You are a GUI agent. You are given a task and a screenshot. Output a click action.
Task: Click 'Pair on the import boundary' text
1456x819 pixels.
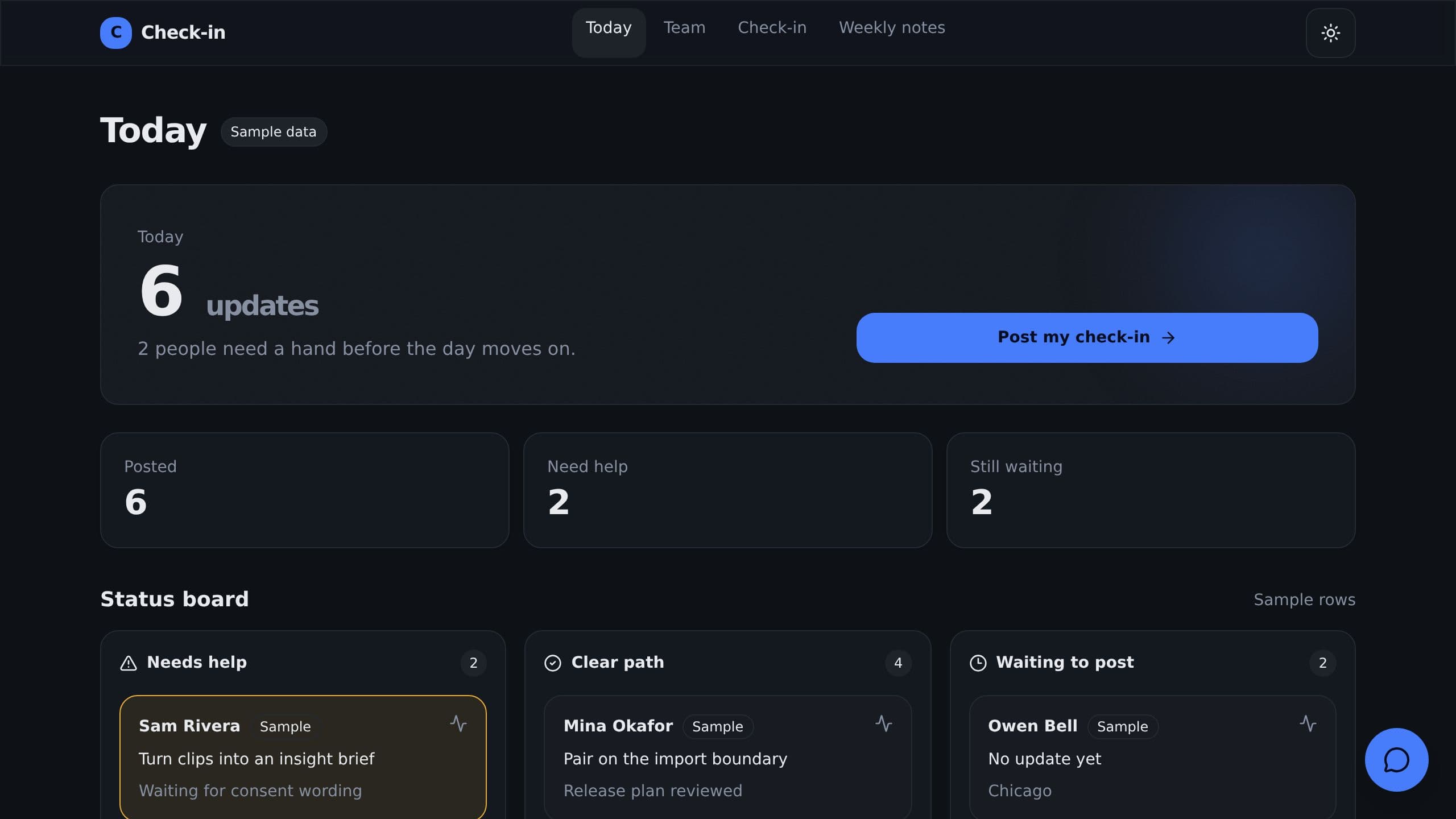coord(675,759)
